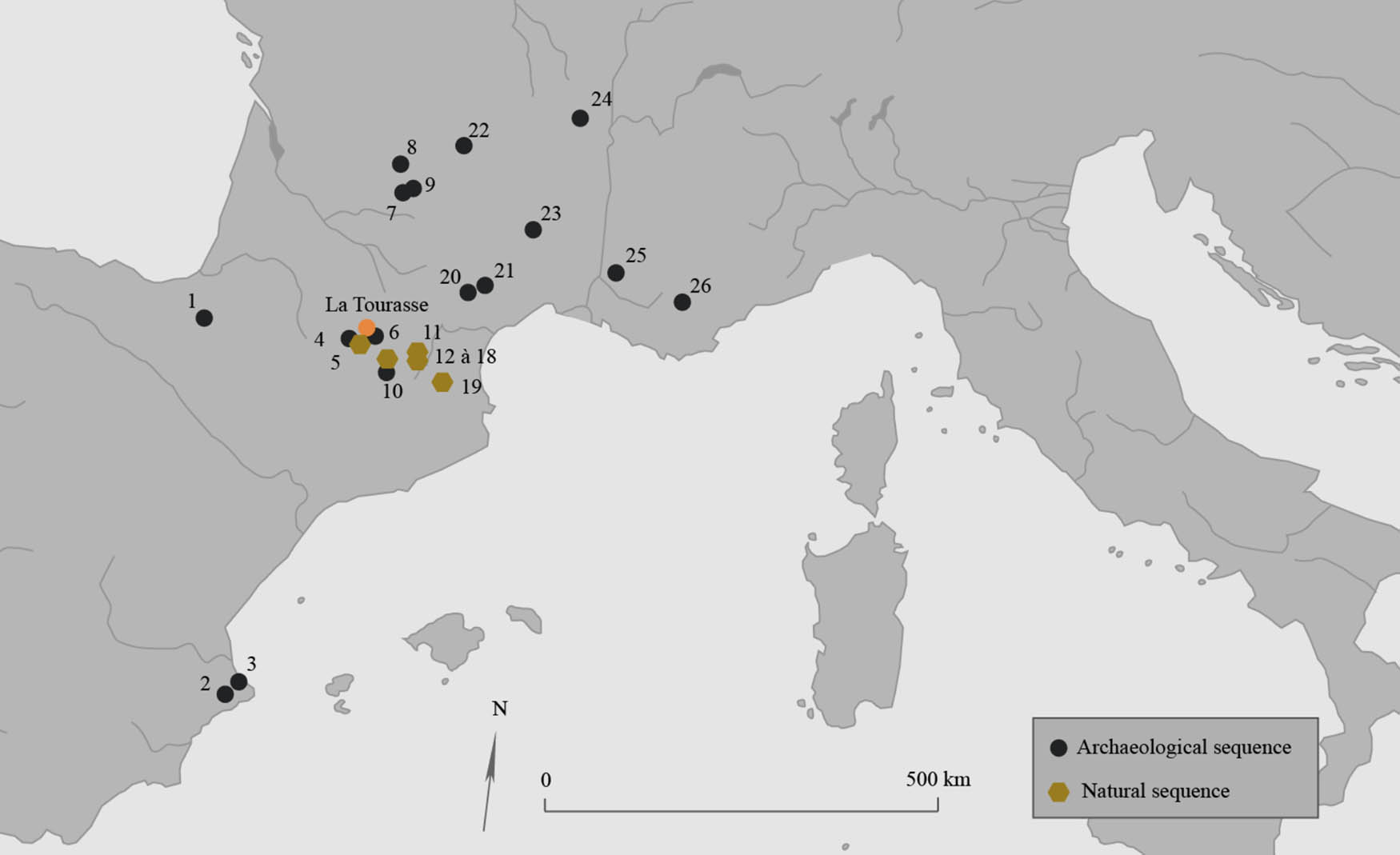The height and width of the screenshot is (855, 1400).
Task: Click the "Archaeological sequence" legend label
Action: [x=1183, y=747]
